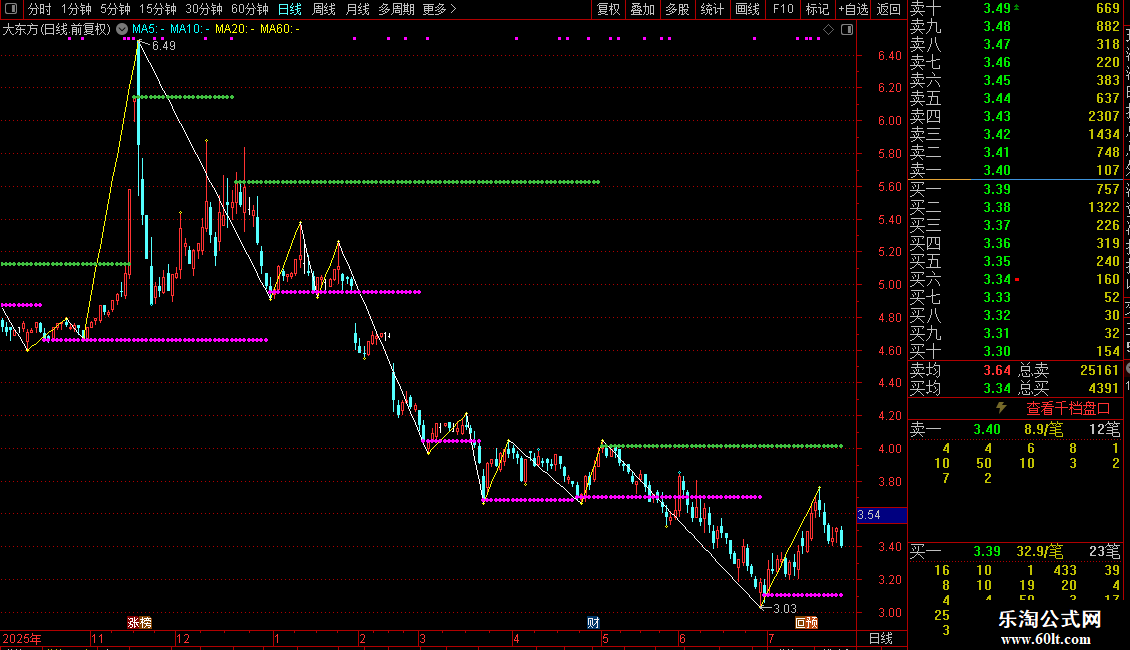1130x650 pixels.
Task: Open the 复权 adjustment menu
Action: pyautogui.click(x=608, y=9)
